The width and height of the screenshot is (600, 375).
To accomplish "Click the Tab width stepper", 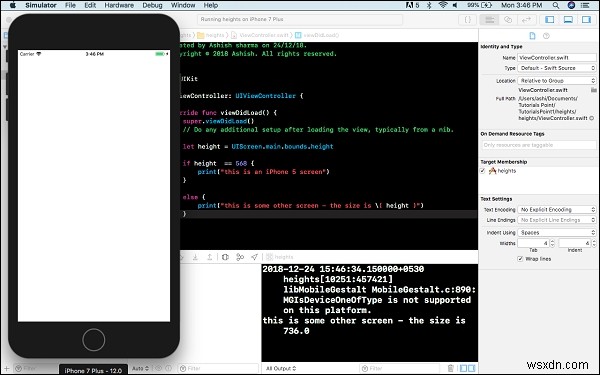I will (552, 243).
